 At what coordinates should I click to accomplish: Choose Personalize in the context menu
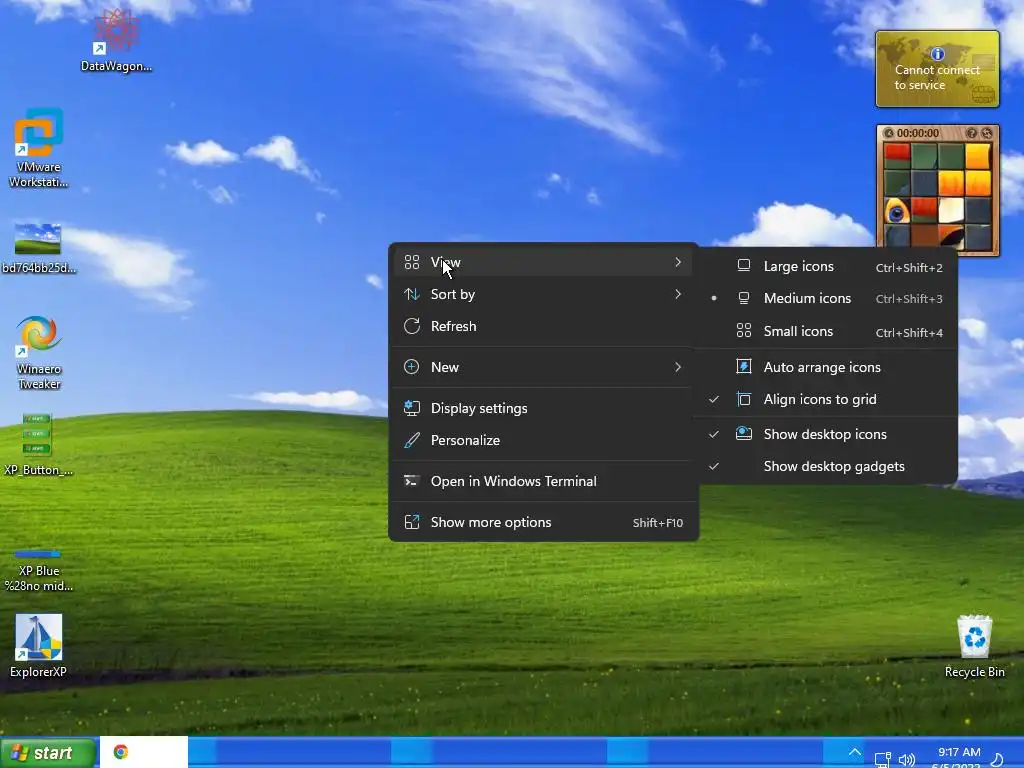click(543, 440)
